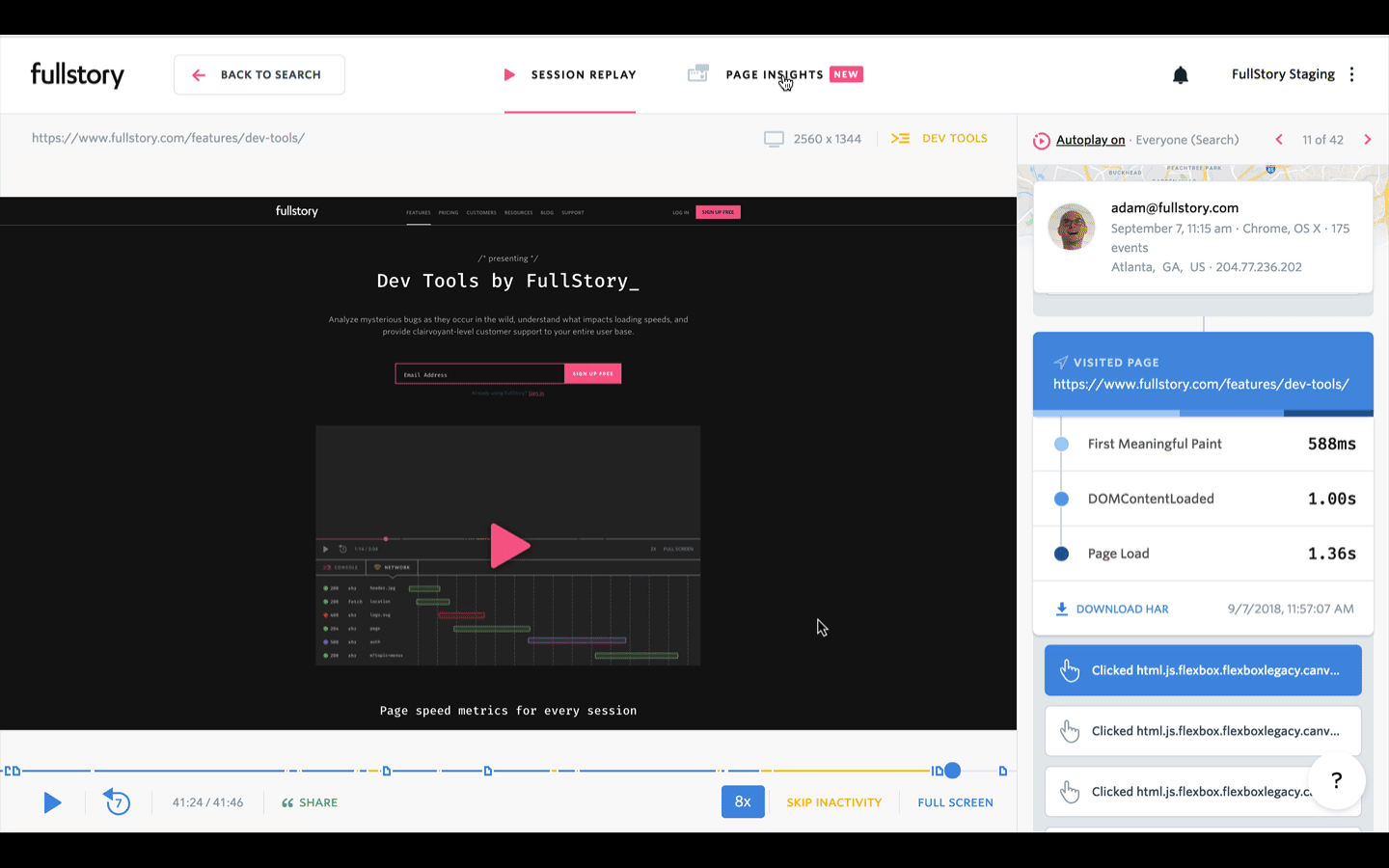The height and width of the screenshot is (868, 1389).
Task: Open the help question mark button
Action: (x=1336, y=780)
